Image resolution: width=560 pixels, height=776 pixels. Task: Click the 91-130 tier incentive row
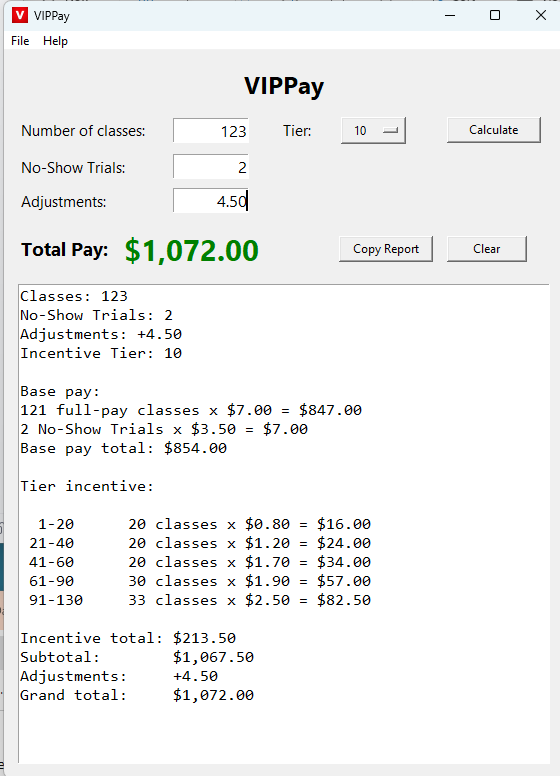point(200,600)
